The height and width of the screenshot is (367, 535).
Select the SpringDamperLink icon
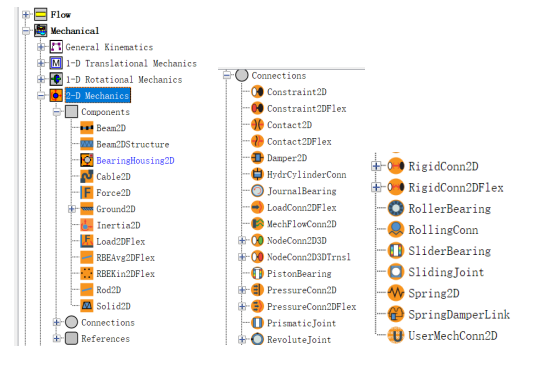[396, 314]
